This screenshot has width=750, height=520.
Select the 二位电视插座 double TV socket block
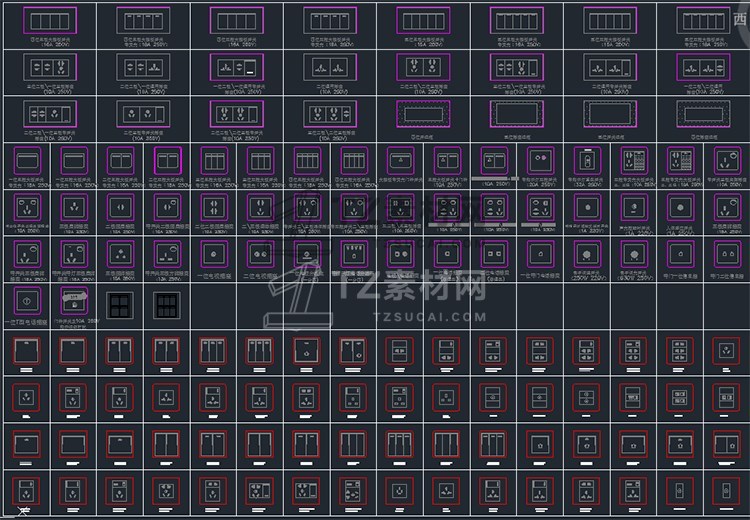pyautogui.click(x=261, y=254)
